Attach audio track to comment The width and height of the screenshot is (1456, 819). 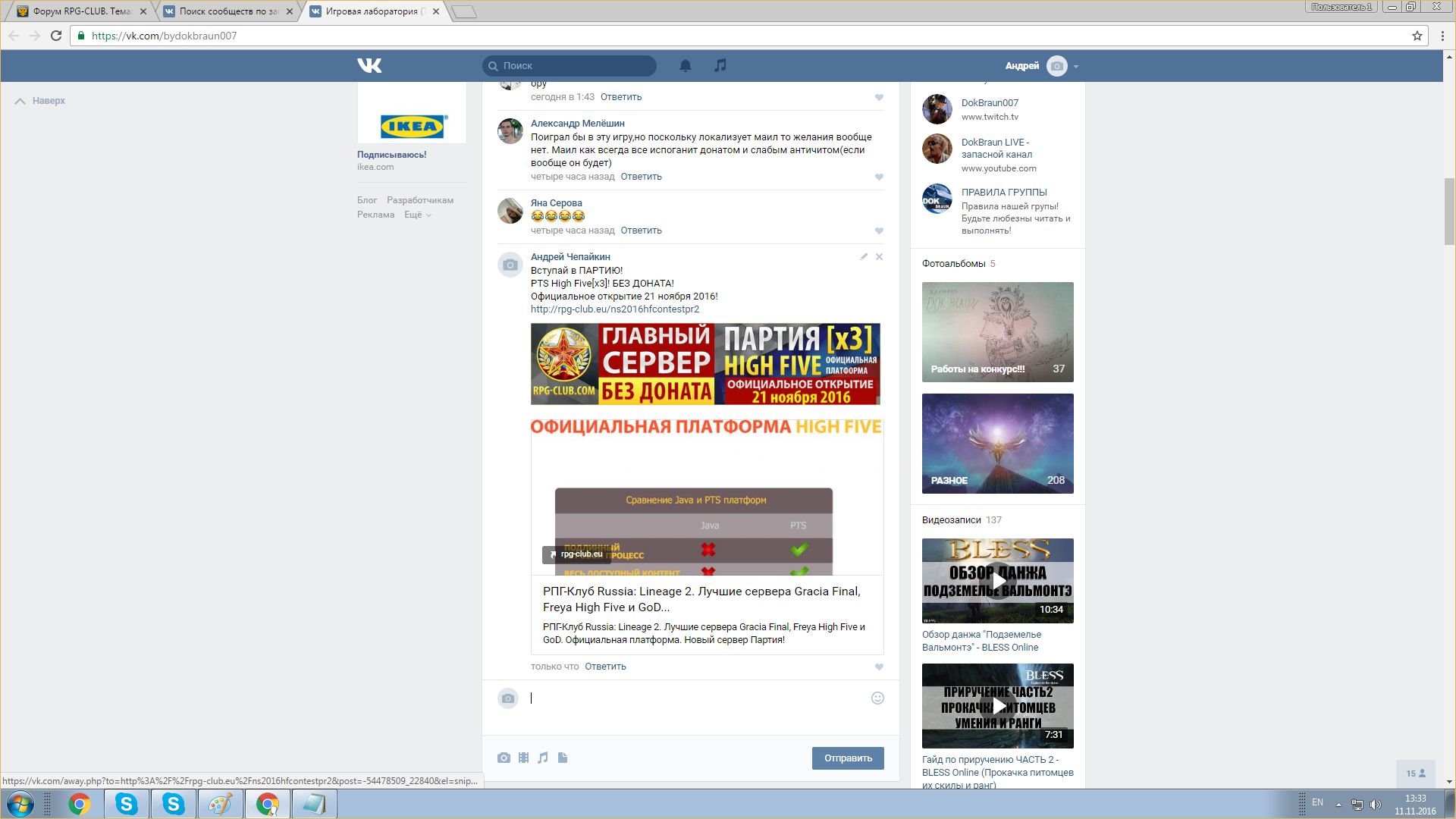click(543, 758)
